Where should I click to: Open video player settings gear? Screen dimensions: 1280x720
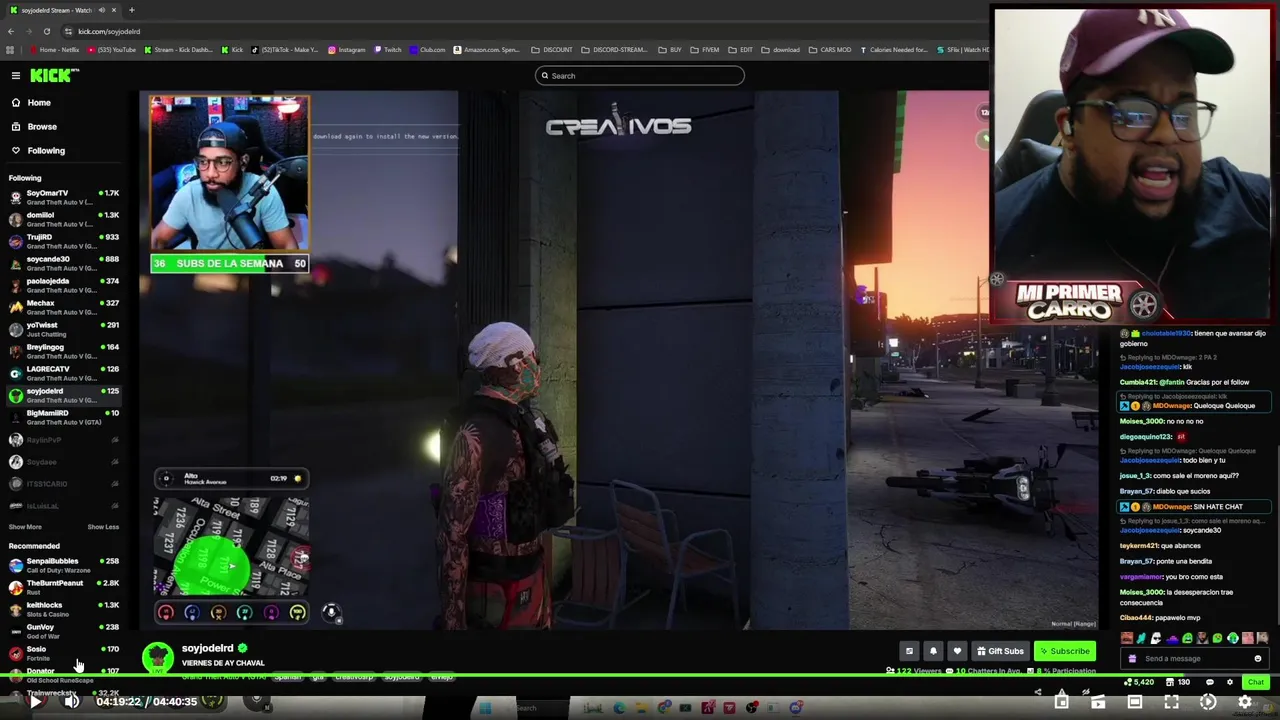click(1245, 703)
